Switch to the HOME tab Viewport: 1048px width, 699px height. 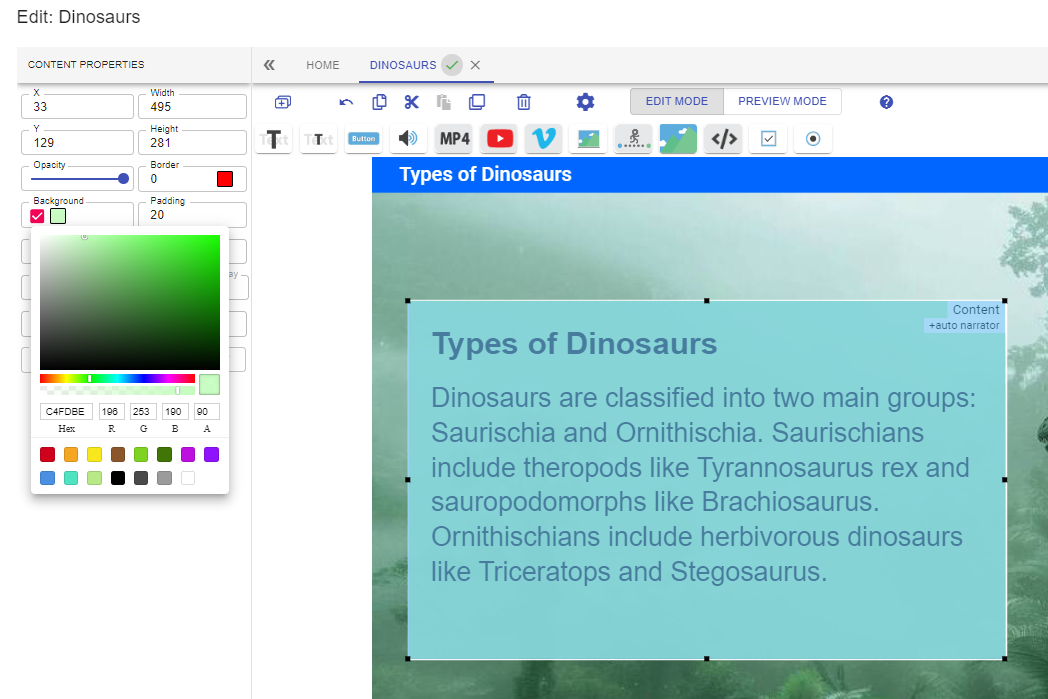(323, 65)
